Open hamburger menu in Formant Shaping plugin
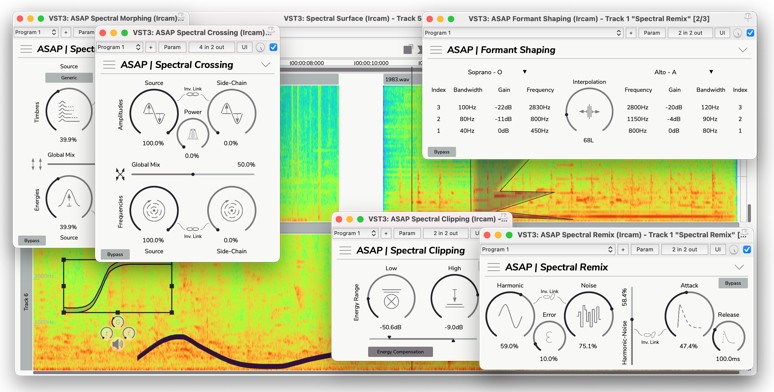 point(436,50)
